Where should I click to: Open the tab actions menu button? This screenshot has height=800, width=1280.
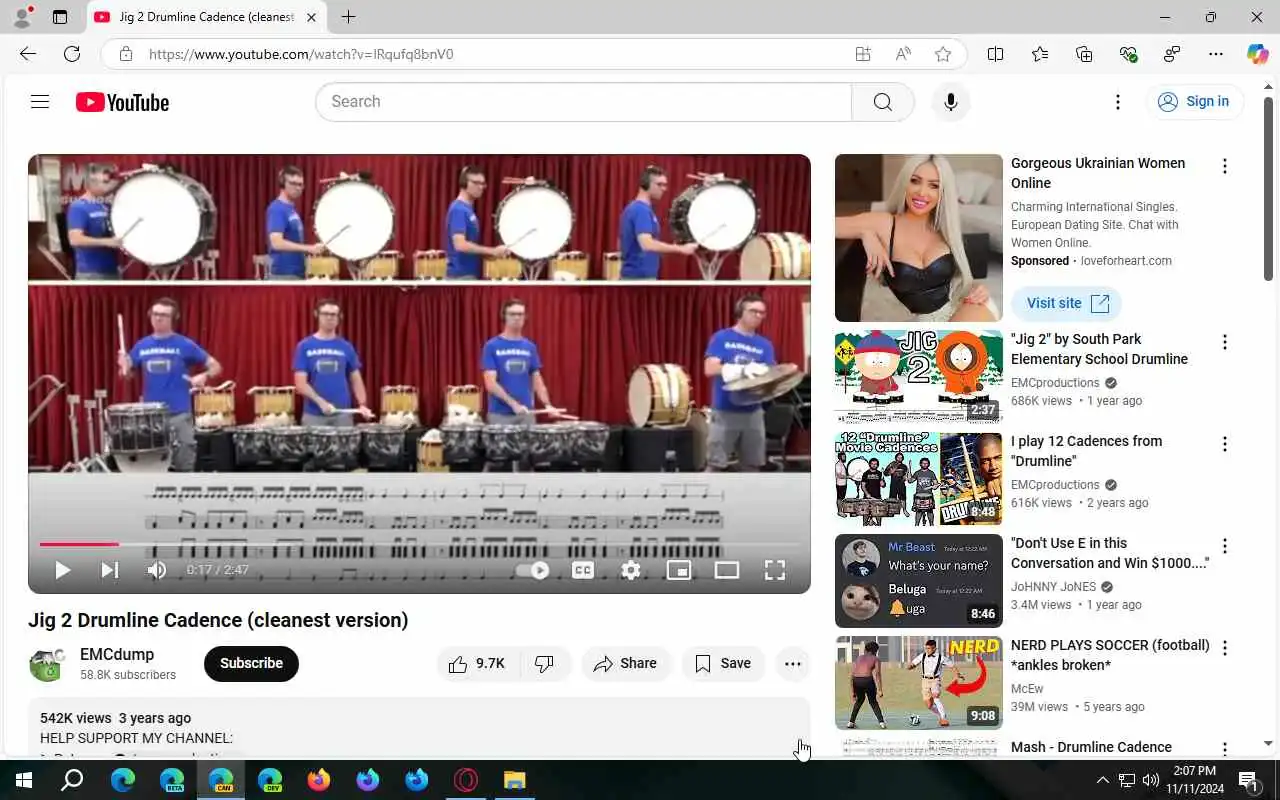(60, 17)
